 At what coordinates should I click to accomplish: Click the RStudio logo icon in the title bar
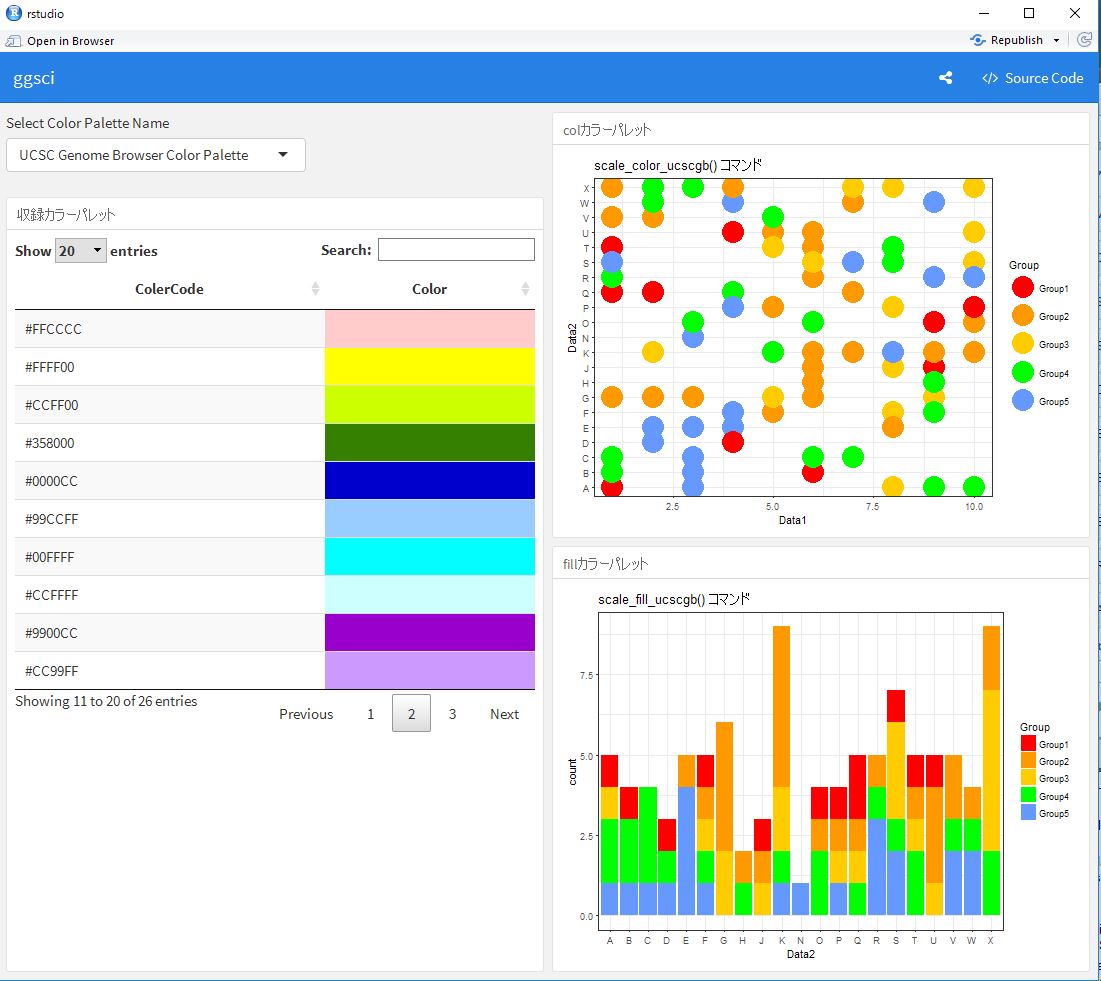pos(13,13)
